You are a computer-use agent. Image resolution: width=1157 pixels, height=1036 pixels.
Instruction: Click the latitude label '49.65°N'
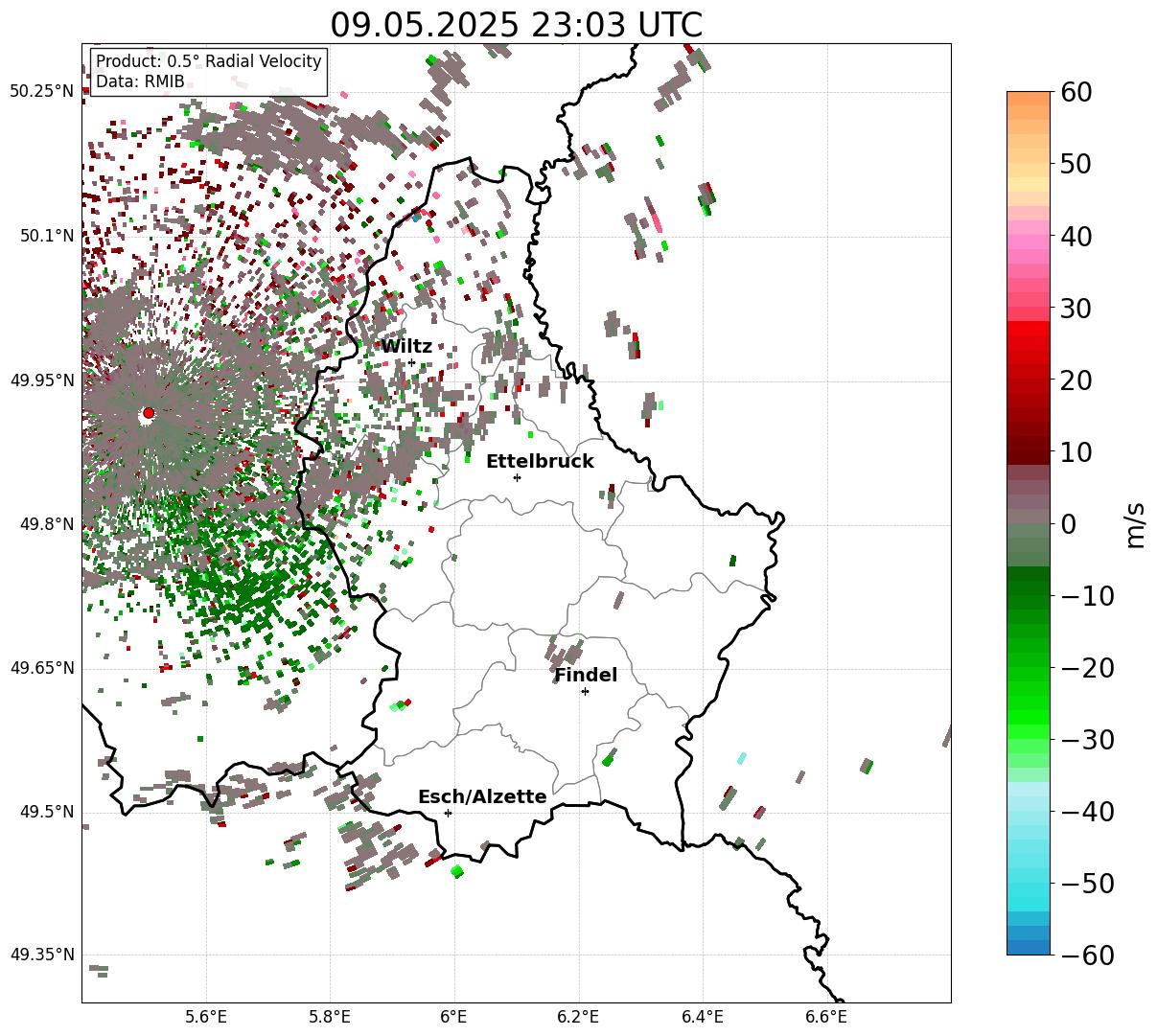42,668
